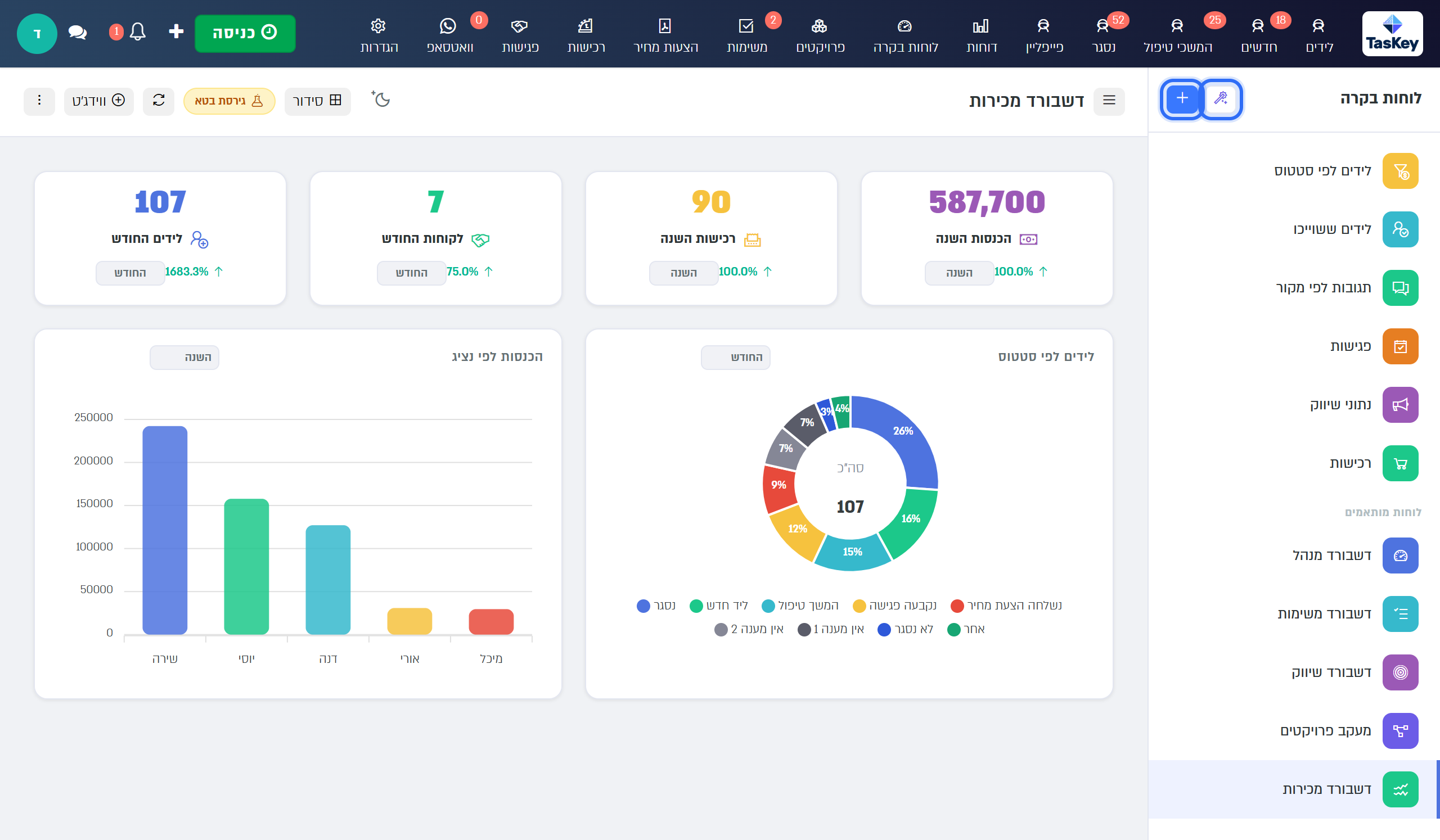Open לידים ששוייכו sidebar item

coord(1294,229)
